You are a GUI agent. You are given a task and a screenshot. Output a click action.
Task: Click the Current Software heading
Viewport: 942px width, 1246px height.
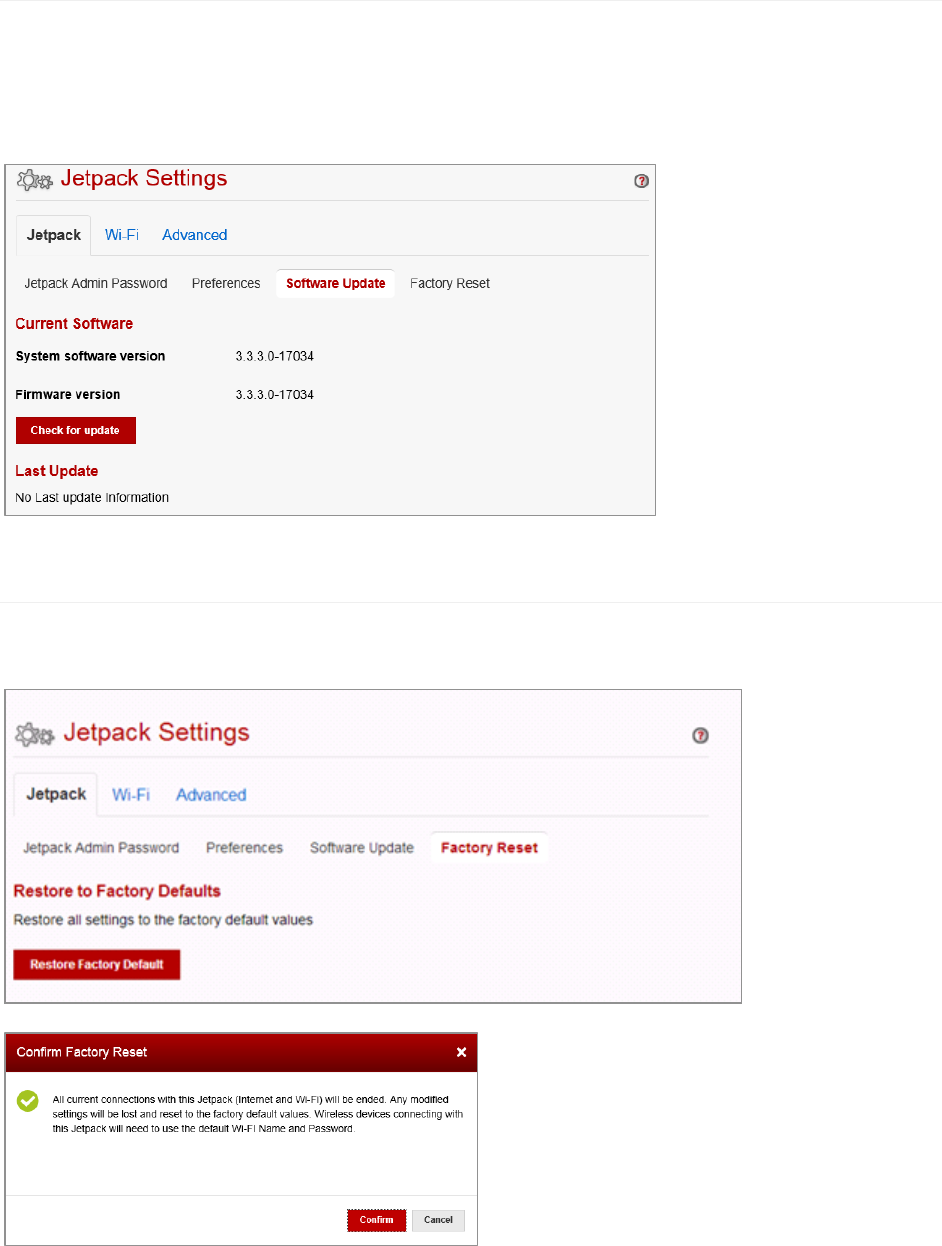(x=74, y=324)
